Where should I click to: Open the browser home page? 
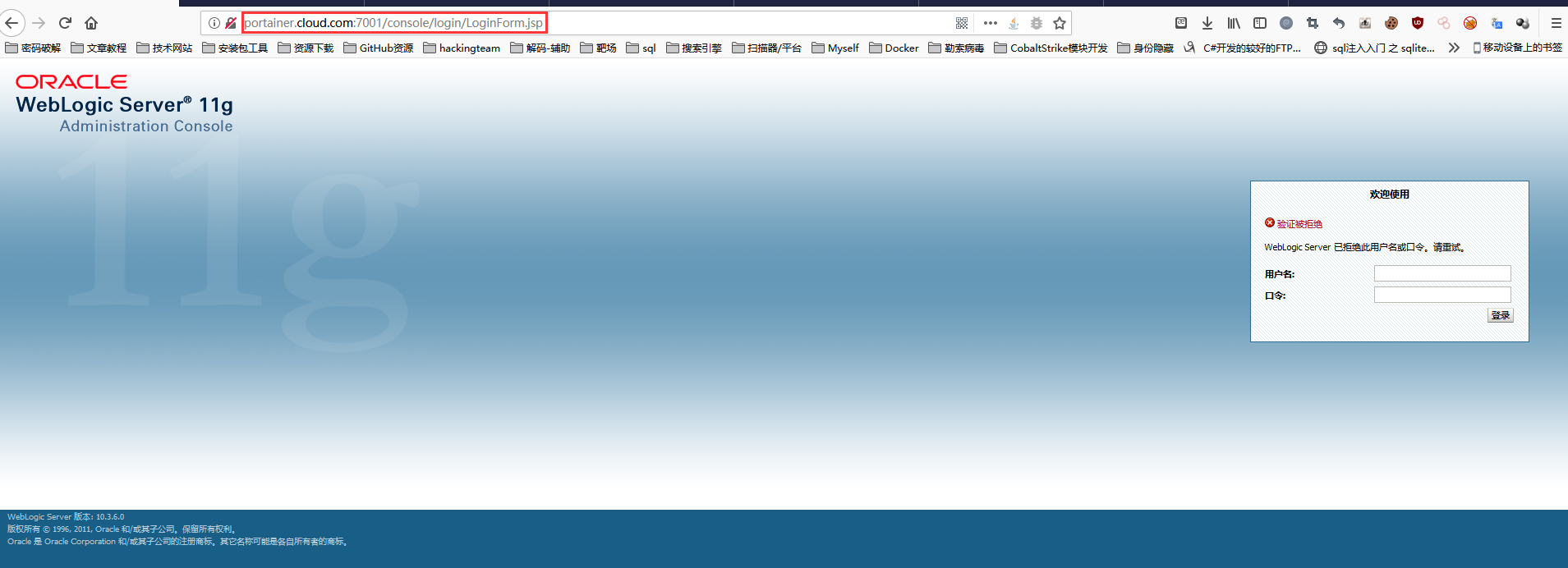(91, 23)
